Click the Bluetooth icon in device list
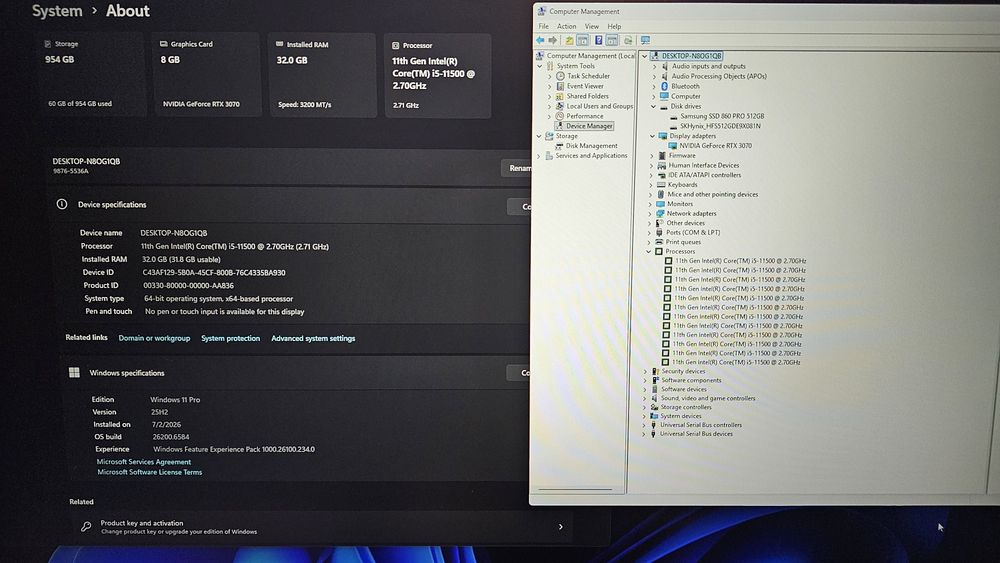 664,86
